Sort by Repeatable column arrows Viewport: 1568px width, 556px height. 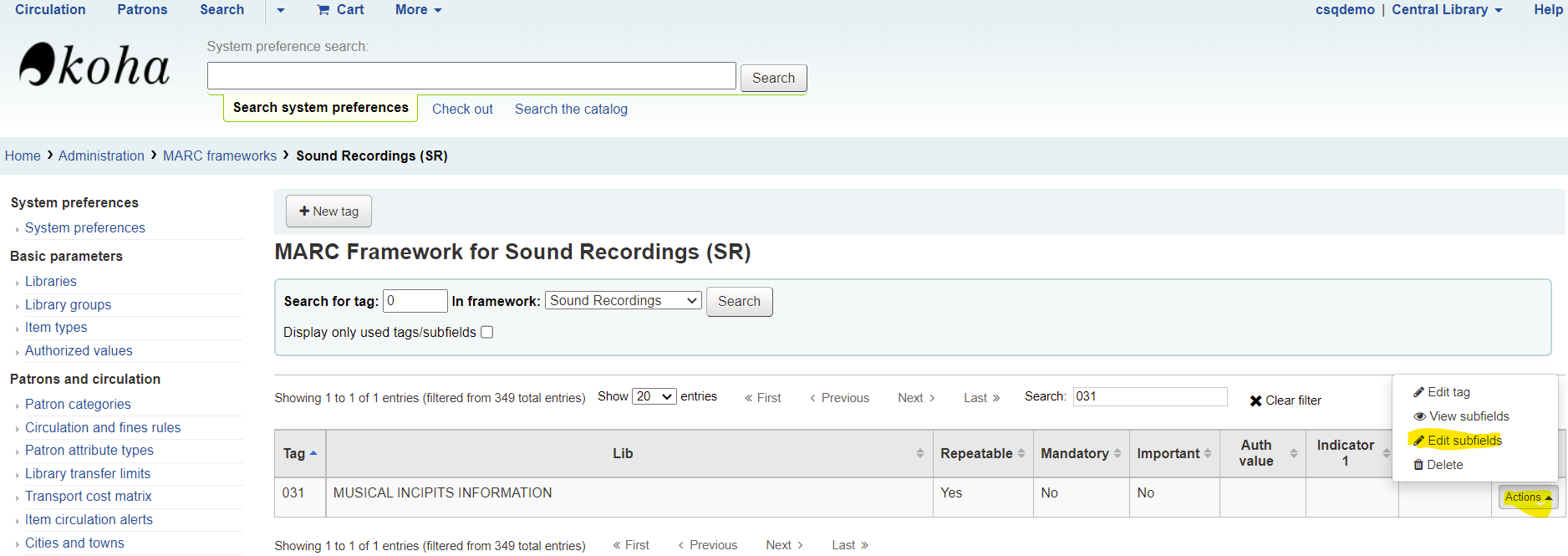point(1021,453)
